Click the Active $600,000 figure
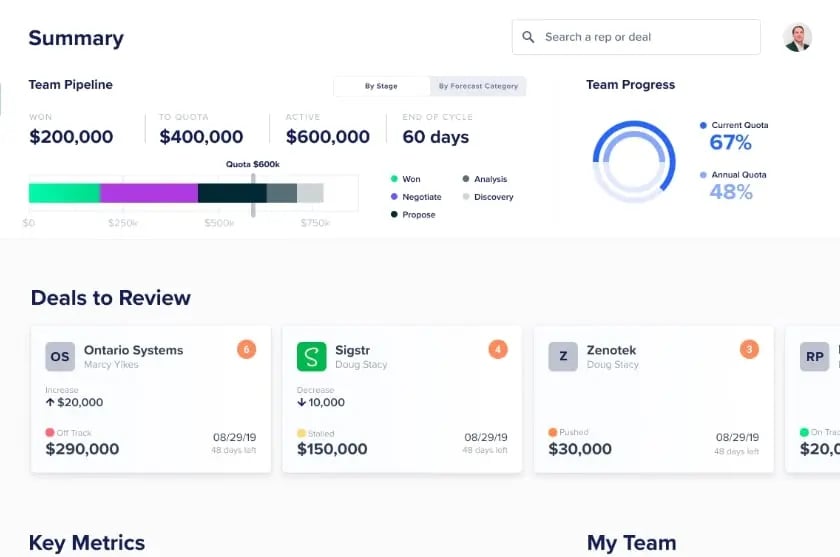Image resolution: width=840 pixels, height=557 pixels. 328,137
